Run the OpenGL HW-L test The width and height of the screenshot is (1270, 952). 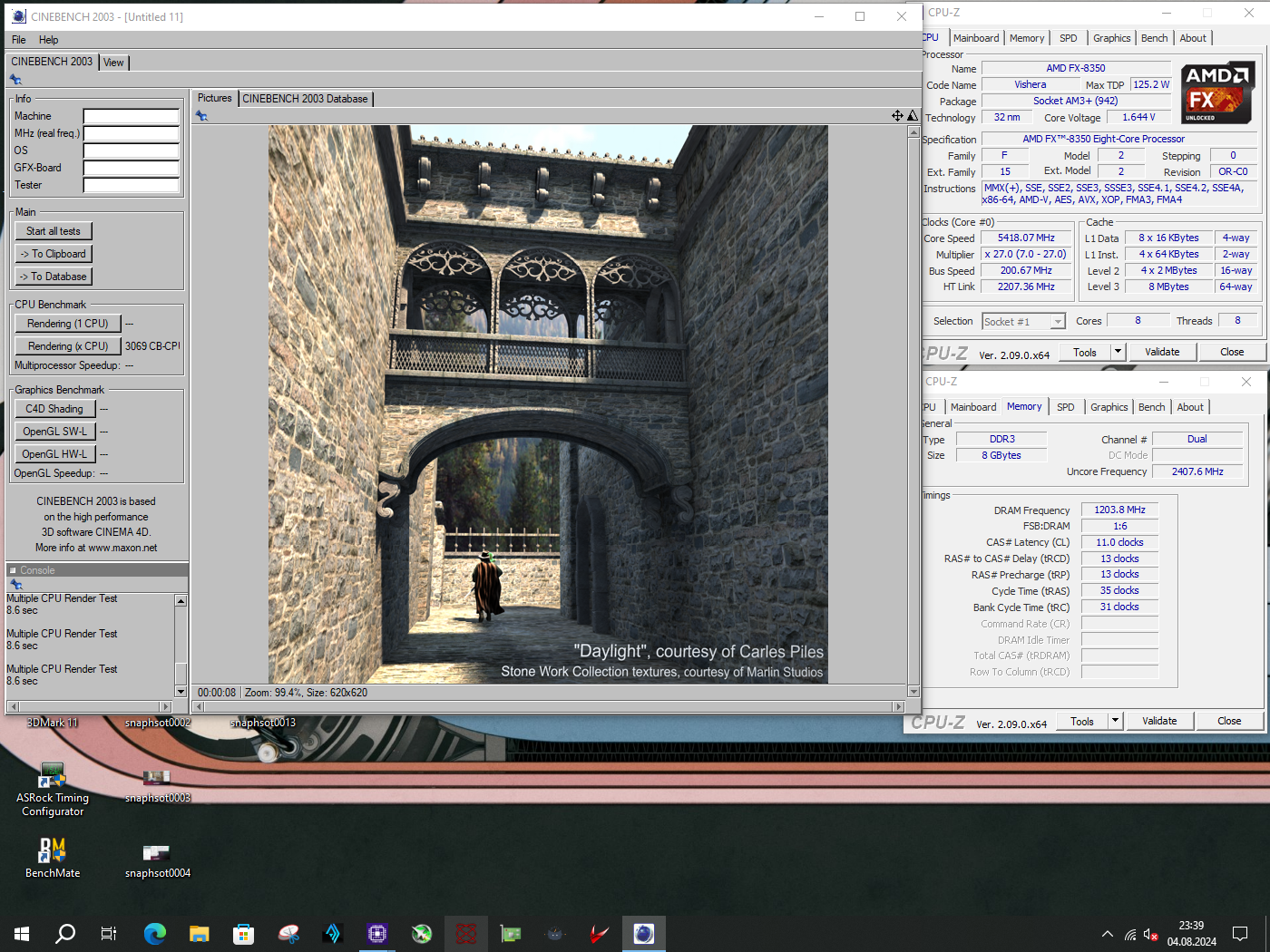[54, 454]
